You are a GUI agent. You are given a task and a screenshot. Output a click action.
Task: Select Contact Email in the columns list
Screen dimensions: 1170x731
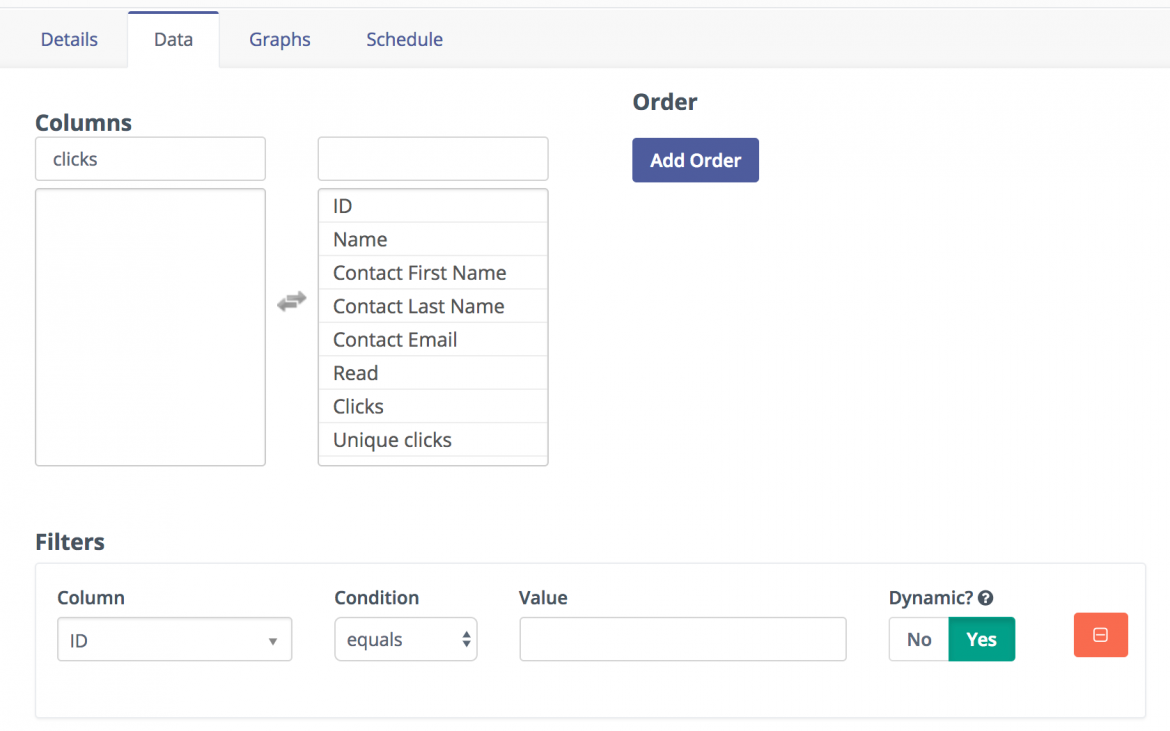point(395,340)
